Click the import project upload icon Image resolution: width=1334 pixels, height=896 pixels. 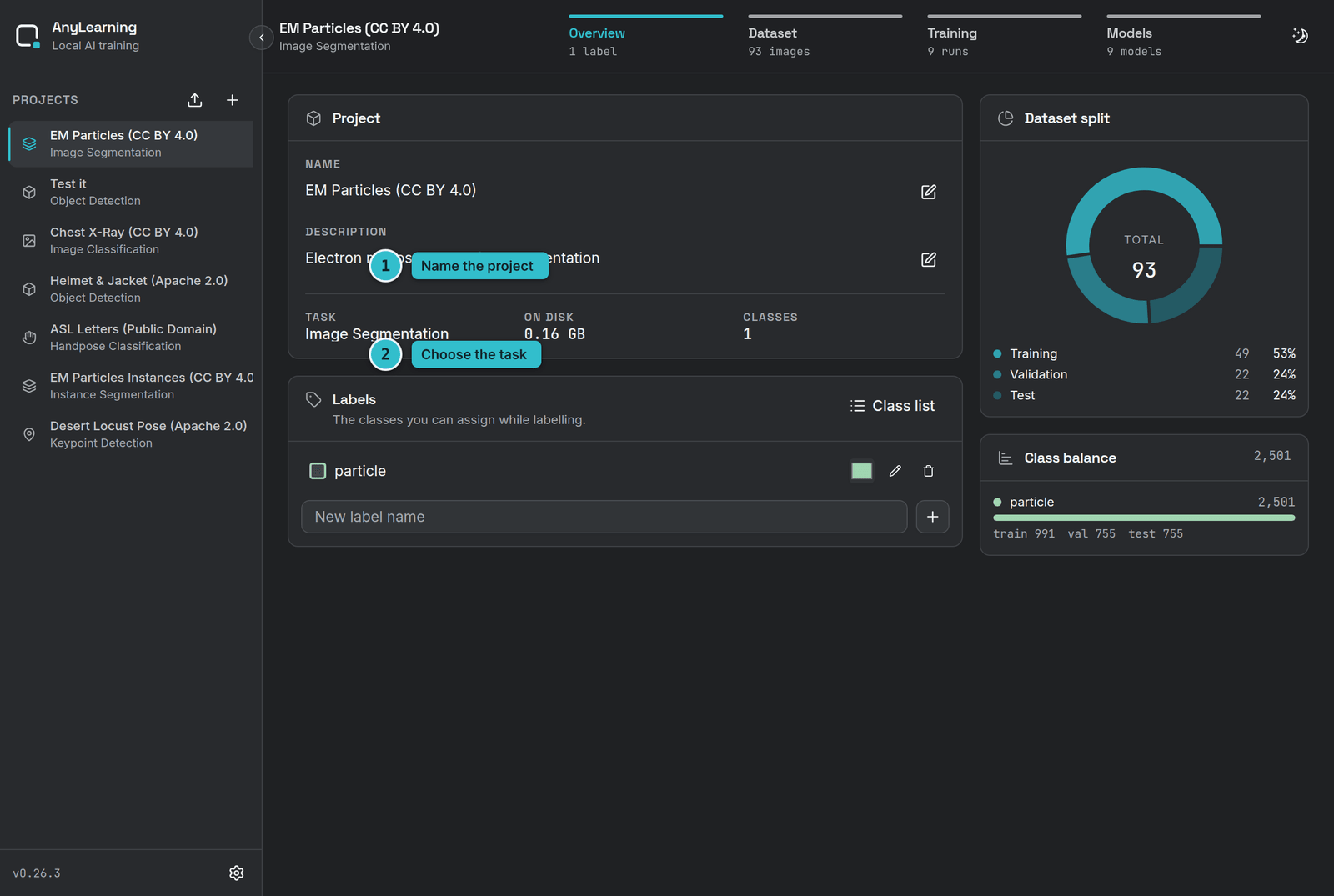[x=194, y=100]
